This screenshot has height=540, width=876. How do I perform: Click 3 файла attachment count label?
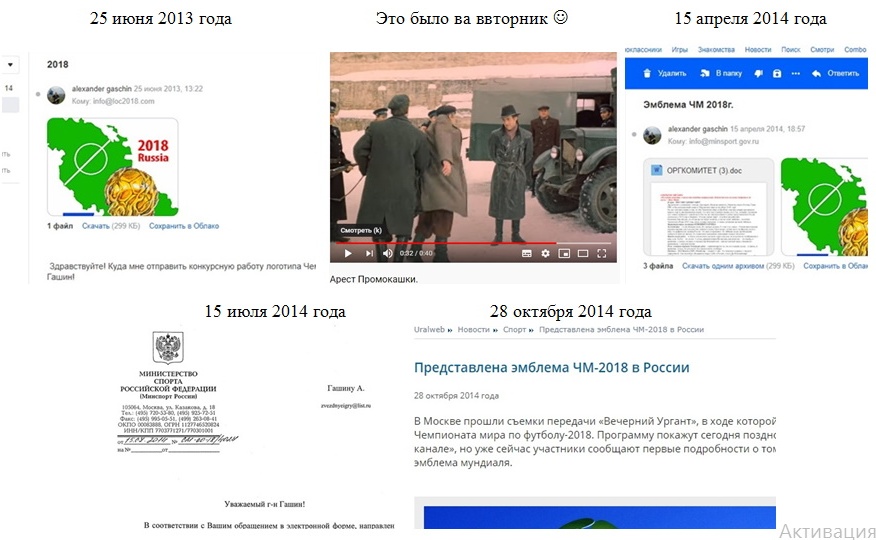click(658, 266)
